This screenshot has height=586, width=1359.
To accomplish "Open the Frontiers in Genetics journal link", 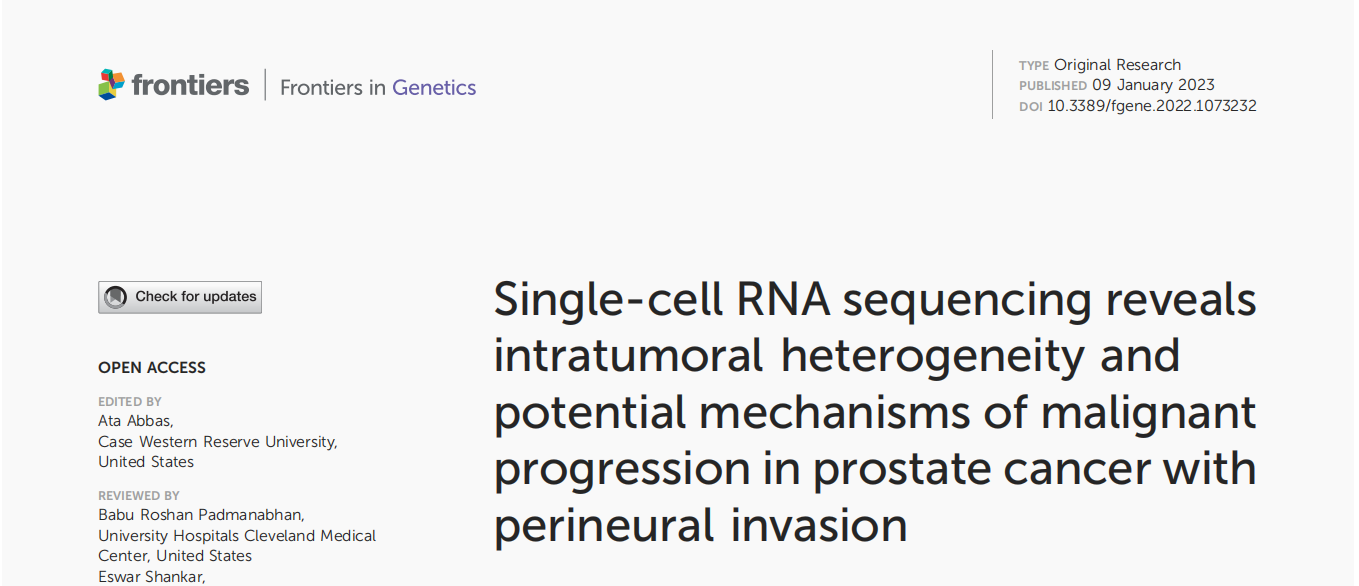I will [x=378, y=87].
